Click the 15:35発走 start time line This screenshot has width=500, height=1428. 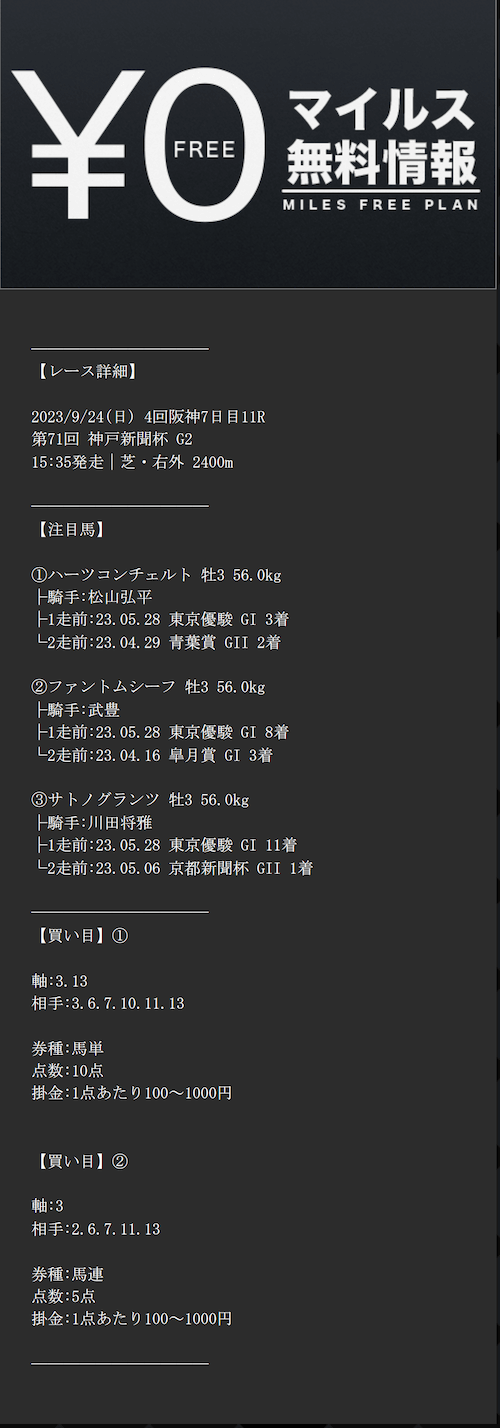[x=133, y=462]
